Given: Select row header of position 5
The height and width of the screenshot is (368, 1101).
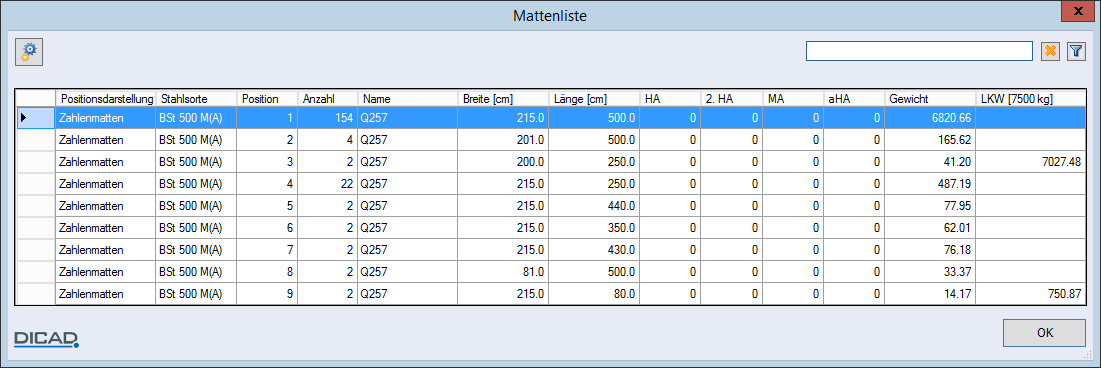Looking at the screenshot, I should (35, 206).
